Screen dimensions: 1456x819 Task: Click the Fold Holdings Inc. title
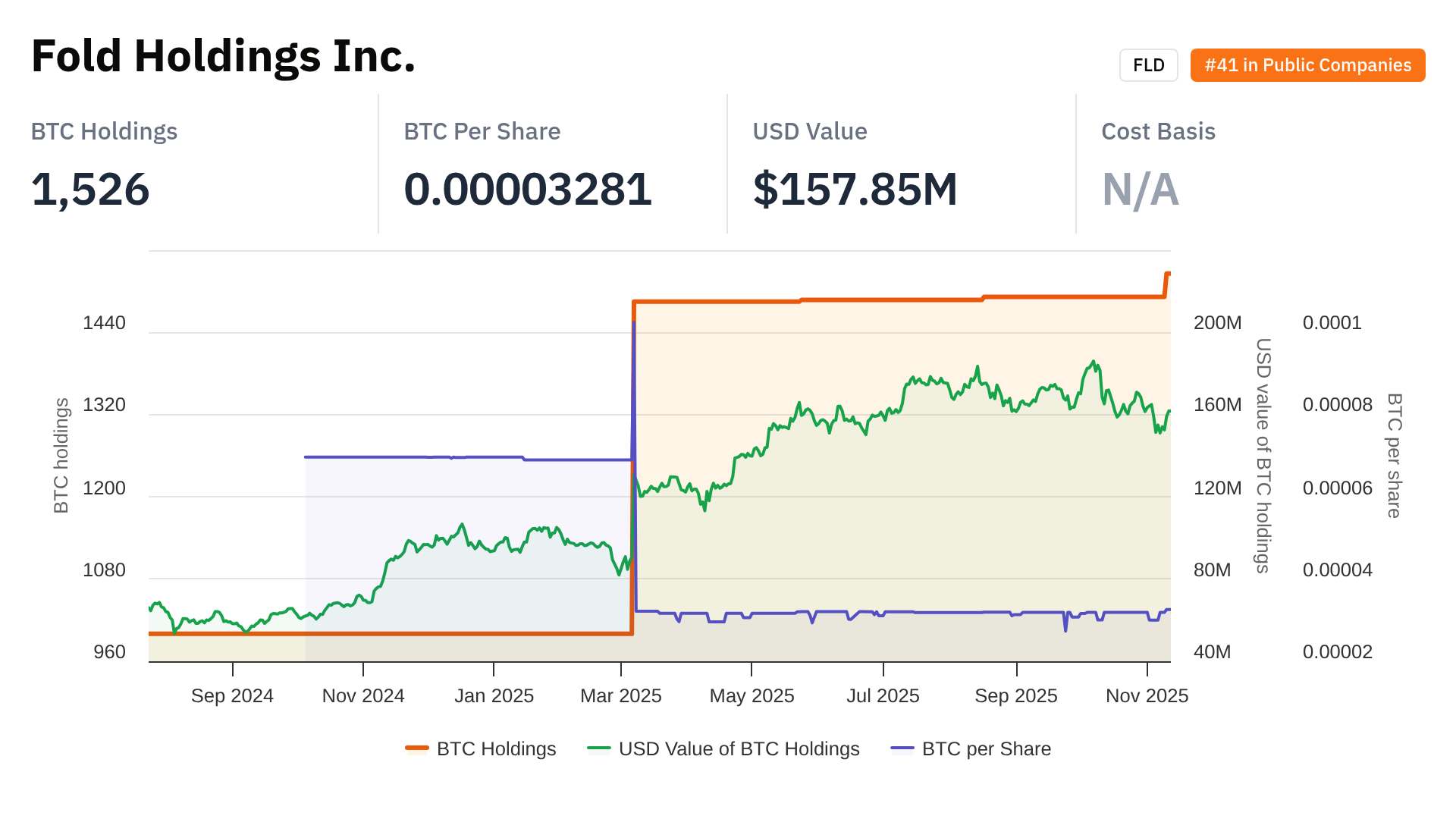(223, 56)
